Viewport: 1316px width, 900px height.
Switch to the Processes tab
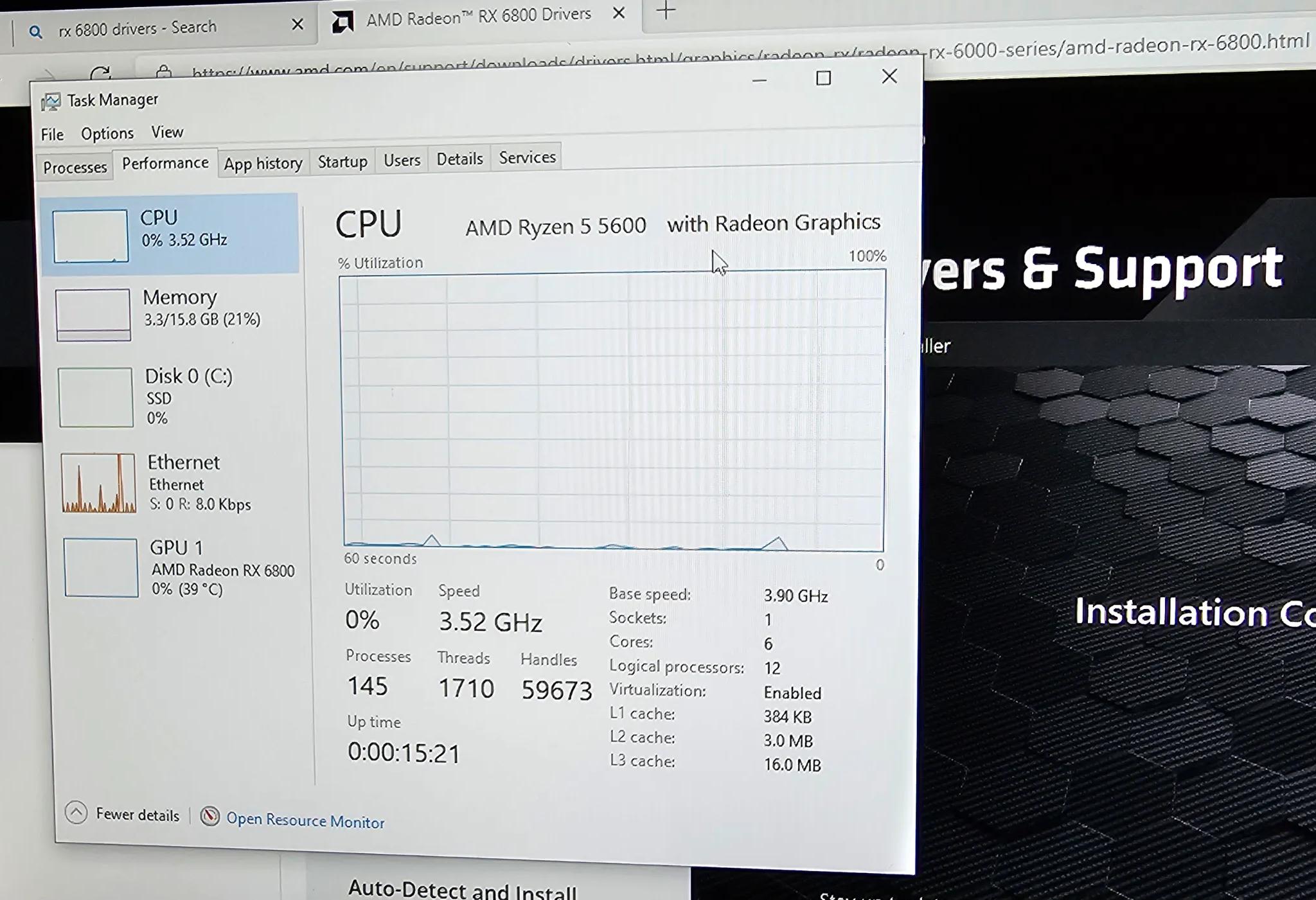[x=75, y=167]
